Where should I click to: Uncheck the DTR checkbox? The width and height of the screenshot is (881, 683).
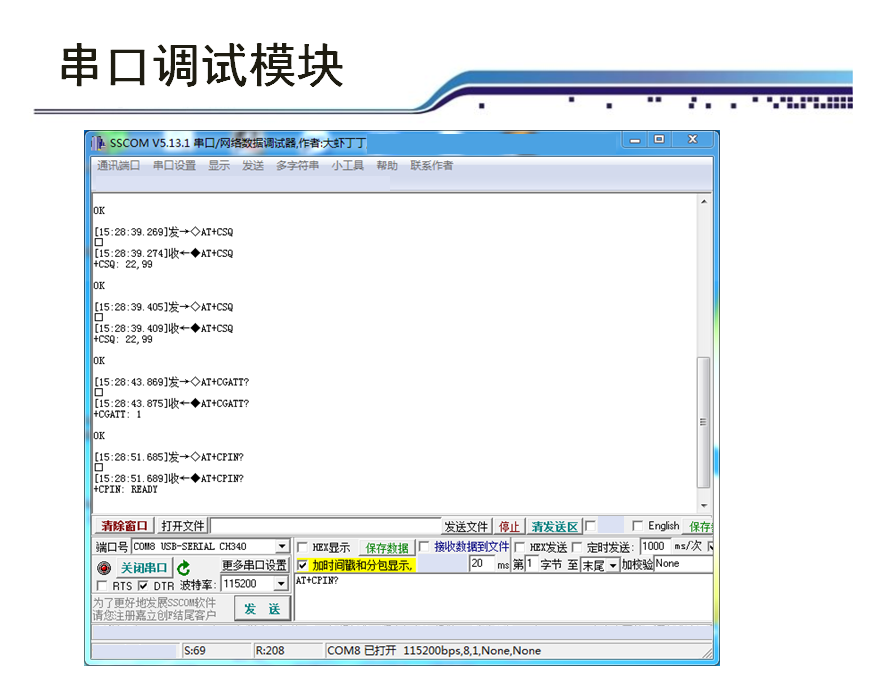(143, 586)
